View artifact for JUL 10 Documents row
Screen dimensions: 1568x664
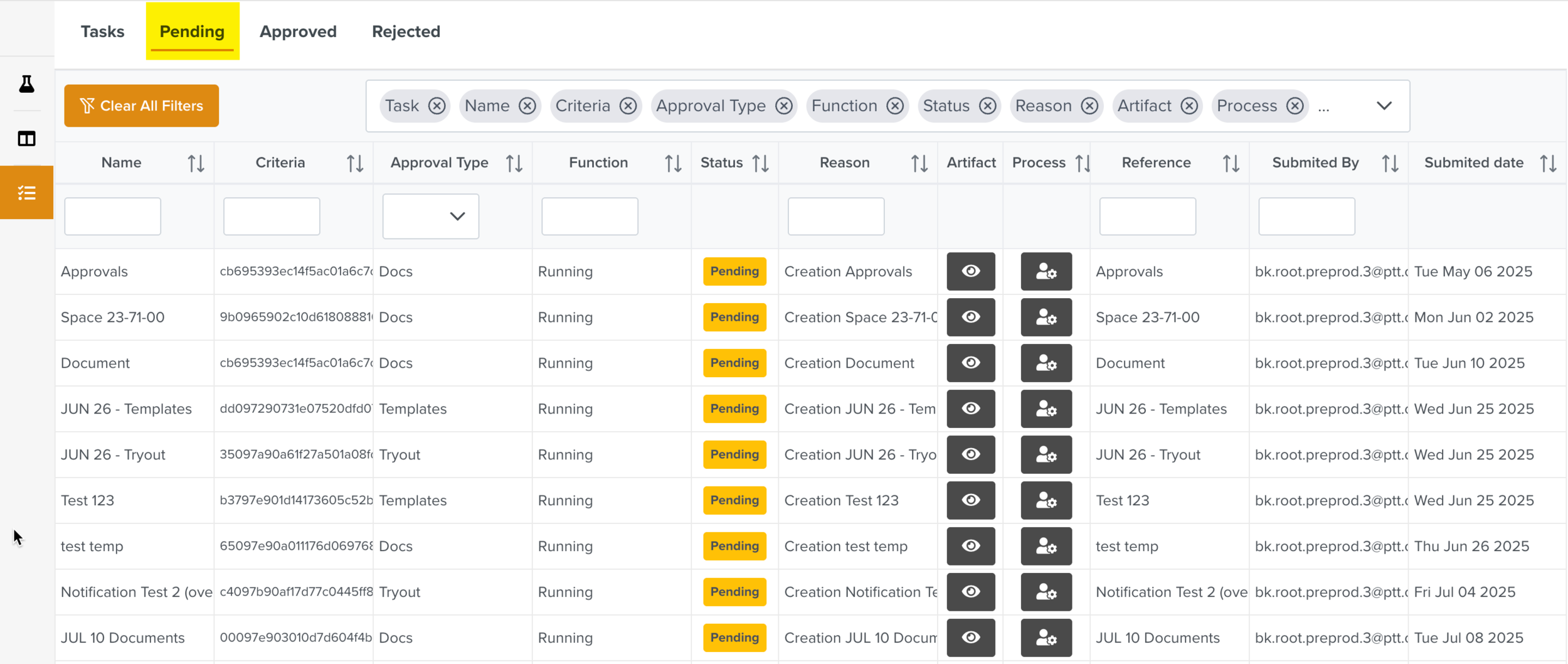point(970,638)
